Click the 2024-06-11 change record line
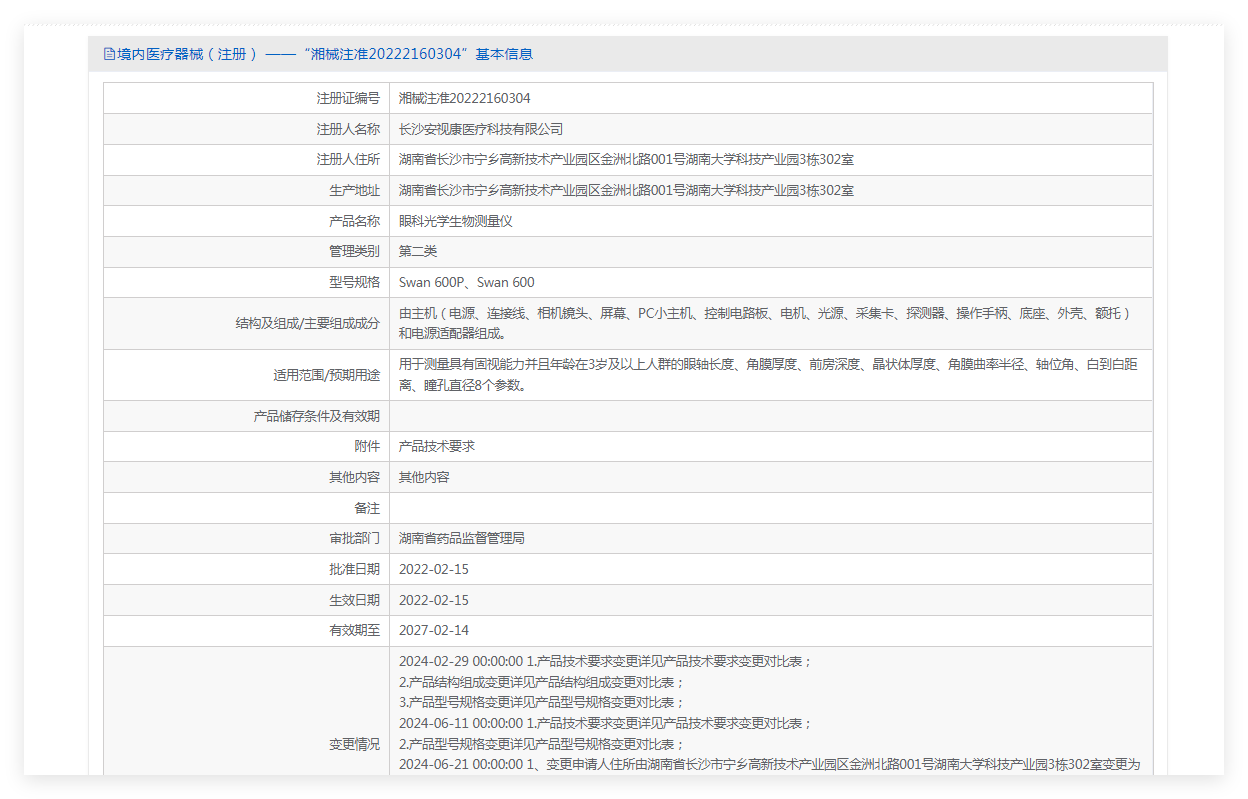This screenshot has width=1248, height=799. tap(606, 723)
